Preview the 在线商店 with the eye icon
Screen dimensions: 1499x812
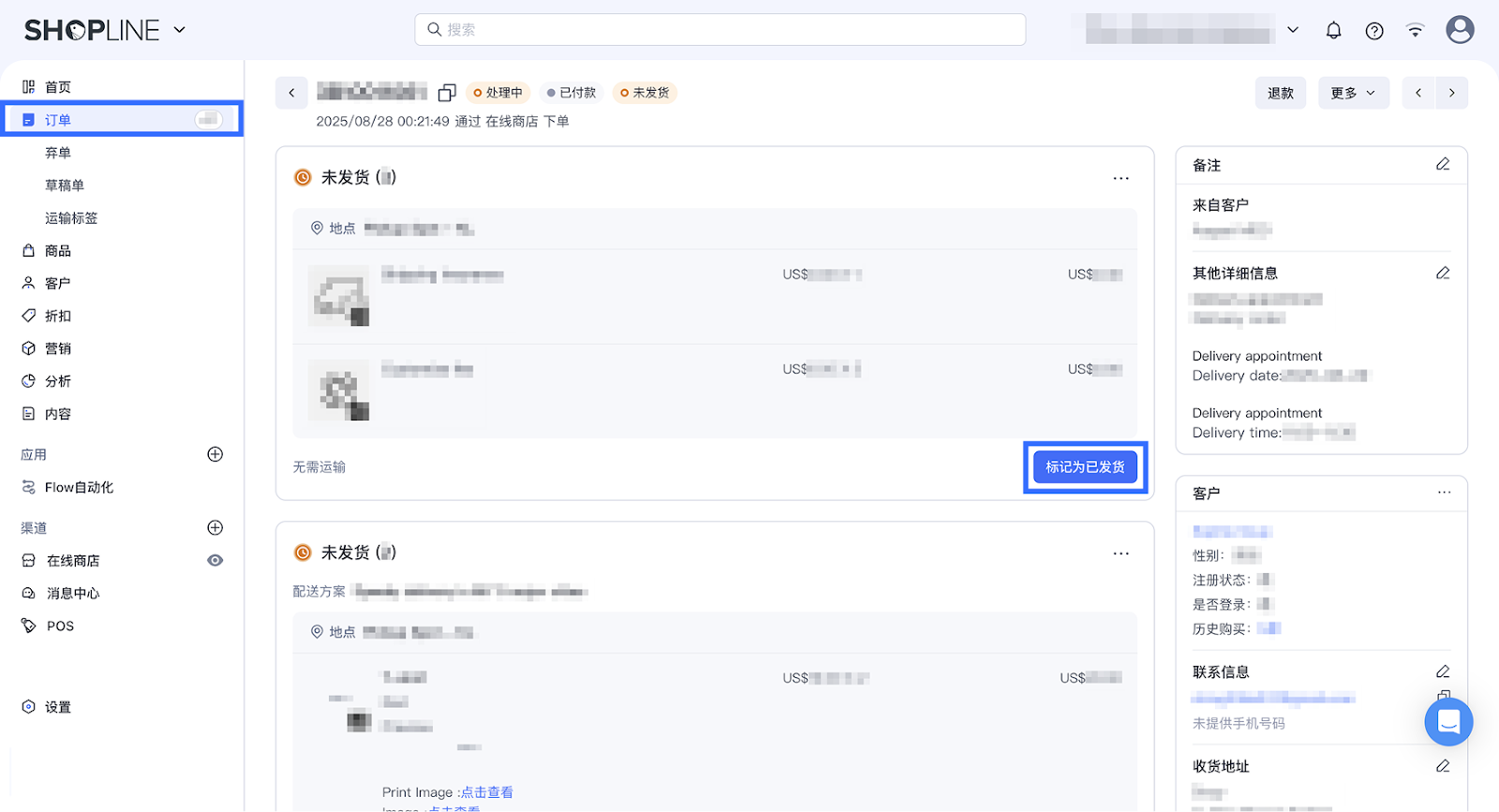click(x=215, y=560)
